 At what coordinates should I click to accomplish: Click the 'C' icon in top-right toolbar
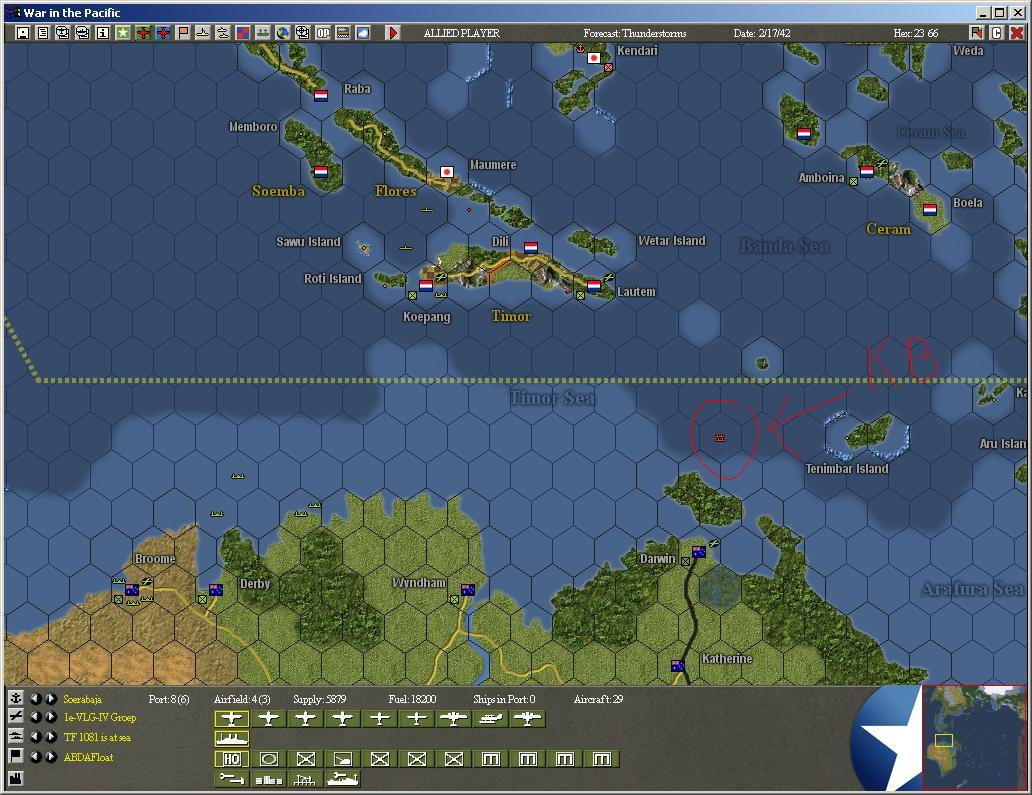click(996, 33)
